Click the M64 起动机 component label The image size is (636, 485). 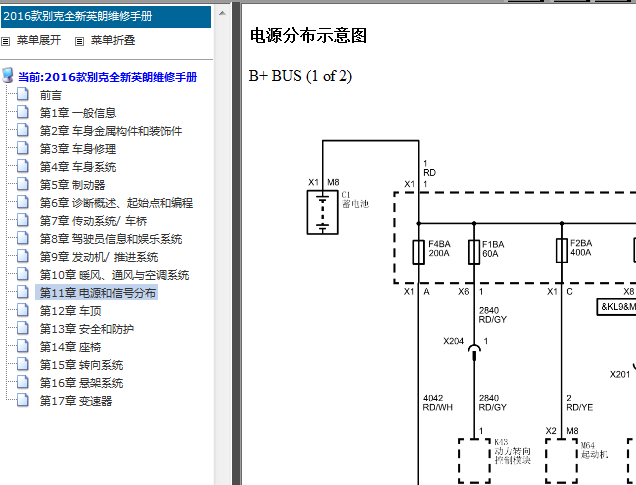pyautogui.click(x=594, y=450)
